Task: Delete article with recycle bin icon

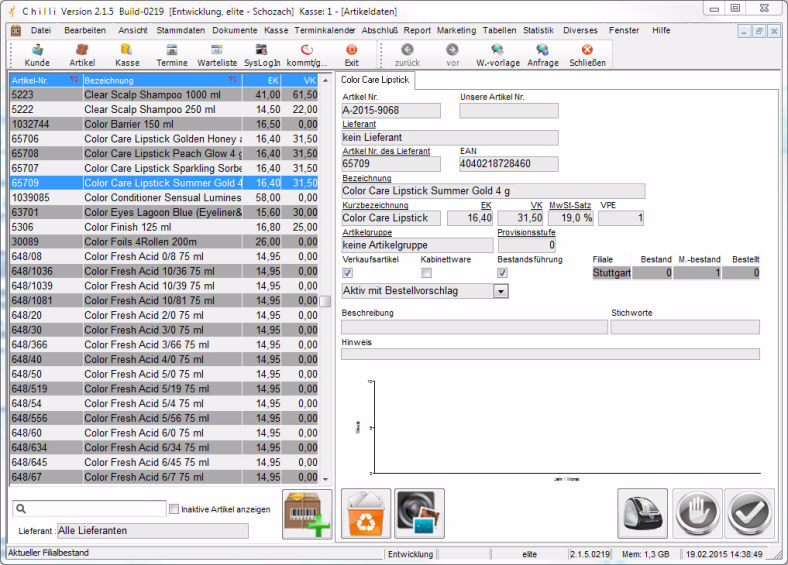Action: (x=366, y=514)
